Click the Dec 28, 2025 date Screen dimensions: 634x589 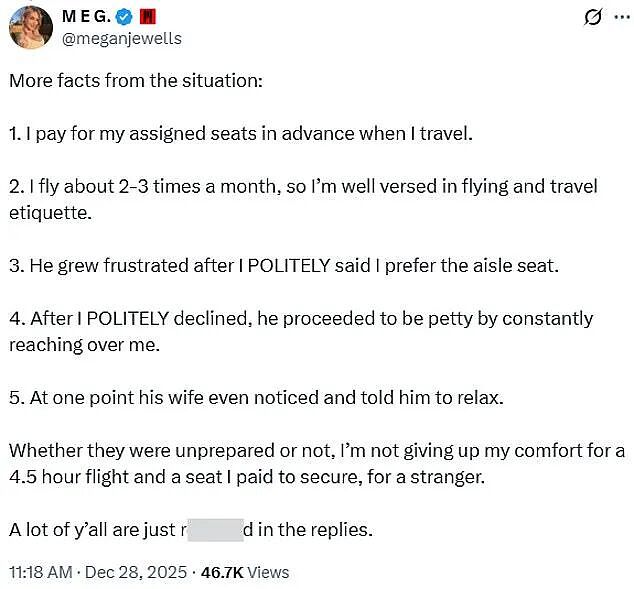coord(136,572)
